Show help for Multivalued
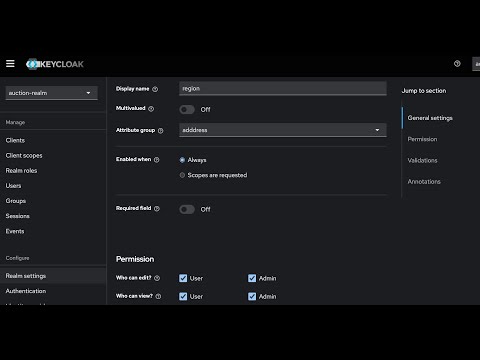Image resolution: width=480 pixels, height=360 pixels. point(151,109)
